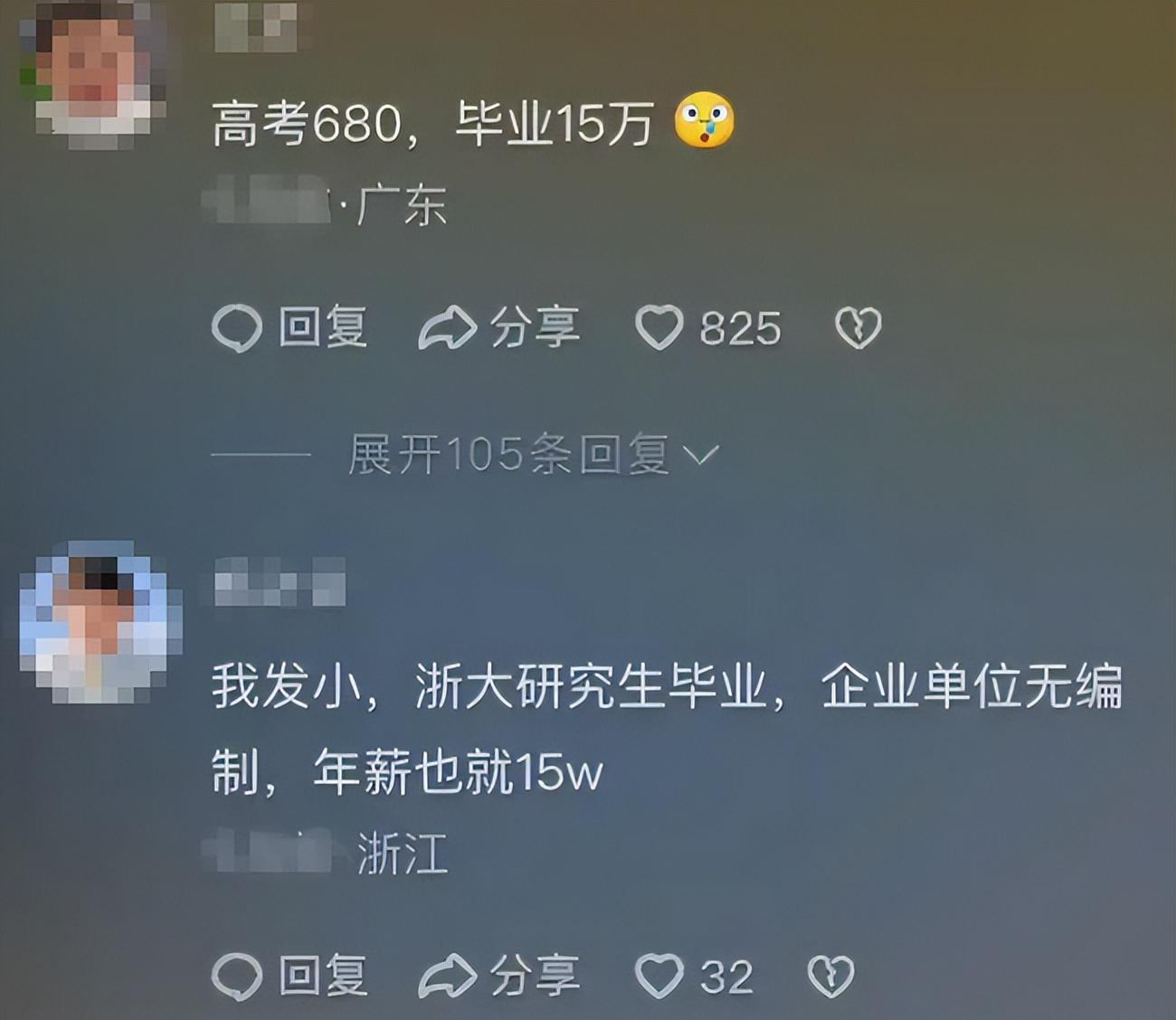
Task: Tap 分享 text under the 浙江 comment
Action: tap(535, 977)
